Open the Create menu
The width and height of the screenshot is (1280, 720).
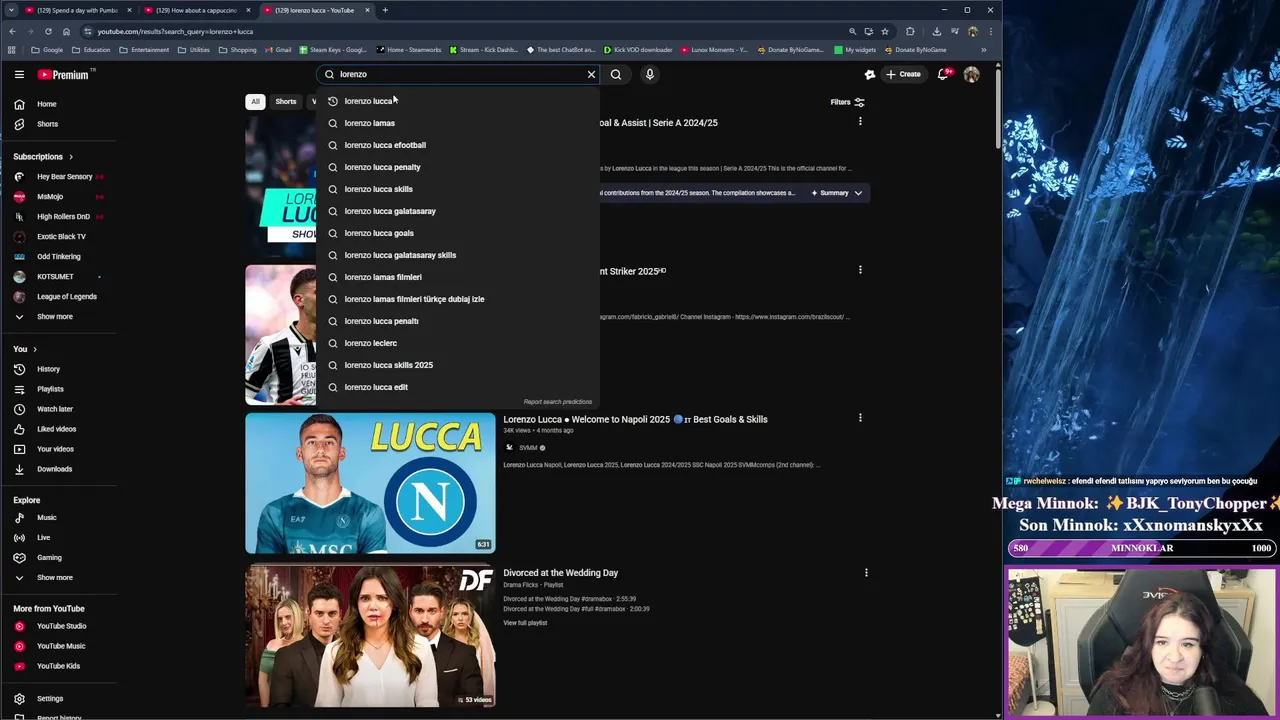[903, 74]
